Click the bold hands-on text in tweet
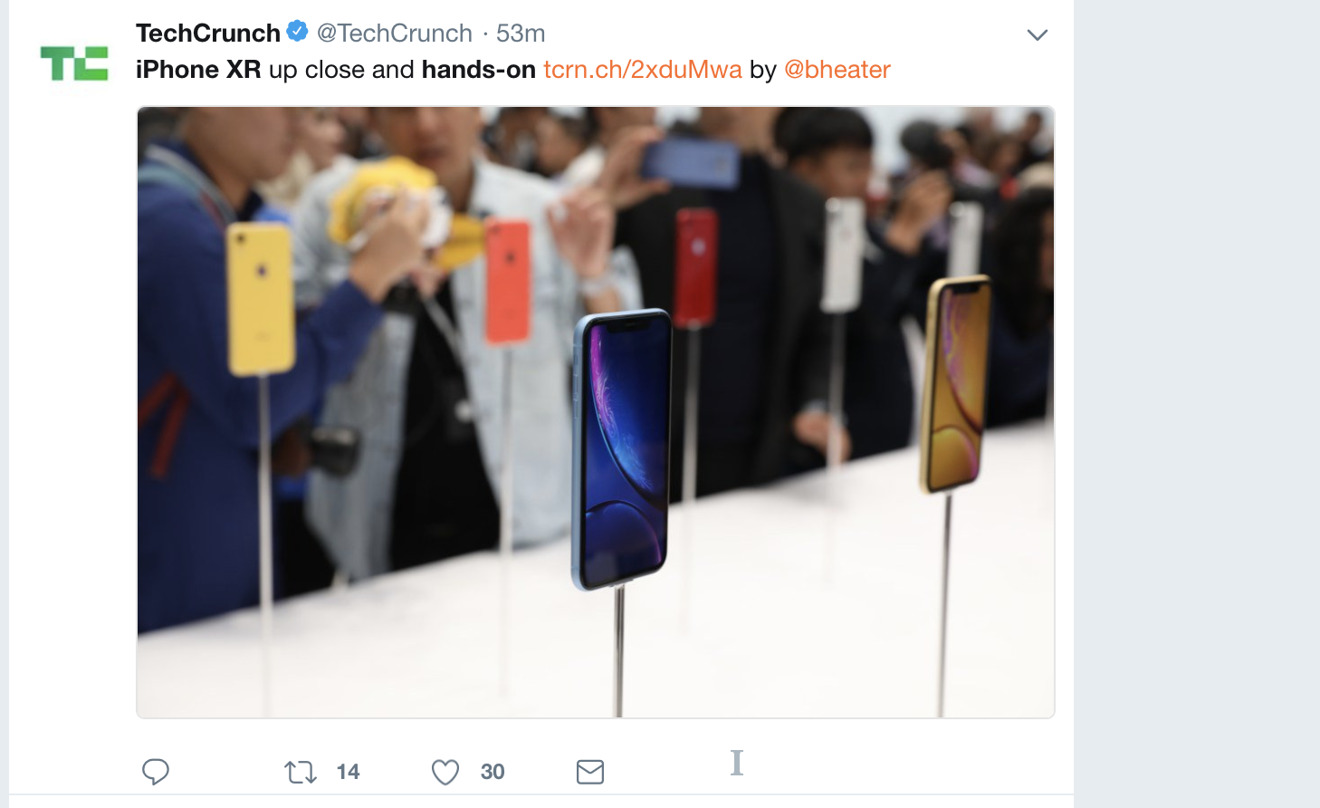The height and width of the screenshot is (808, 1320). 479,69
